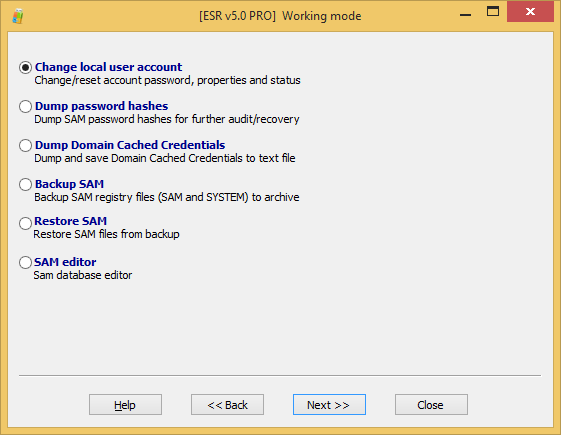Choose the Dump Domain Cached Credentials radio button
The width and height of the screenshot is (561, 435).
pos(25,145)
